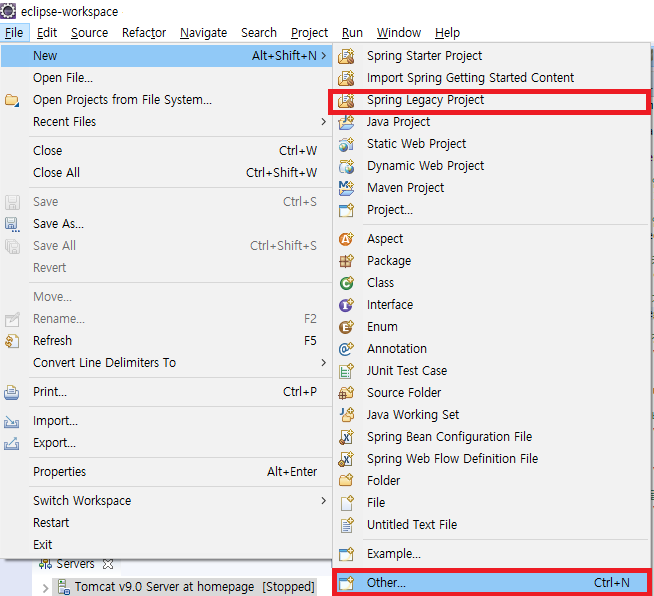Select Folder in New submenu

[x=492, y=480]
